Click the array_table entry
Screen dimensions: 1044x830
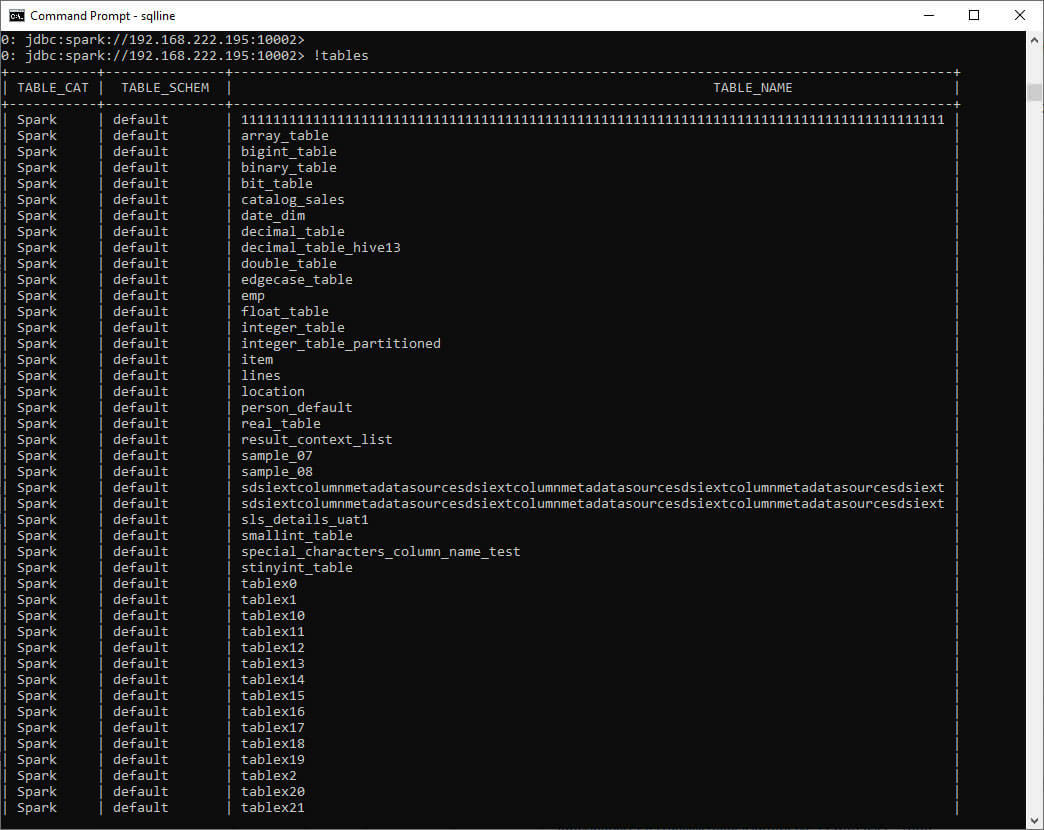coord(284,135)
